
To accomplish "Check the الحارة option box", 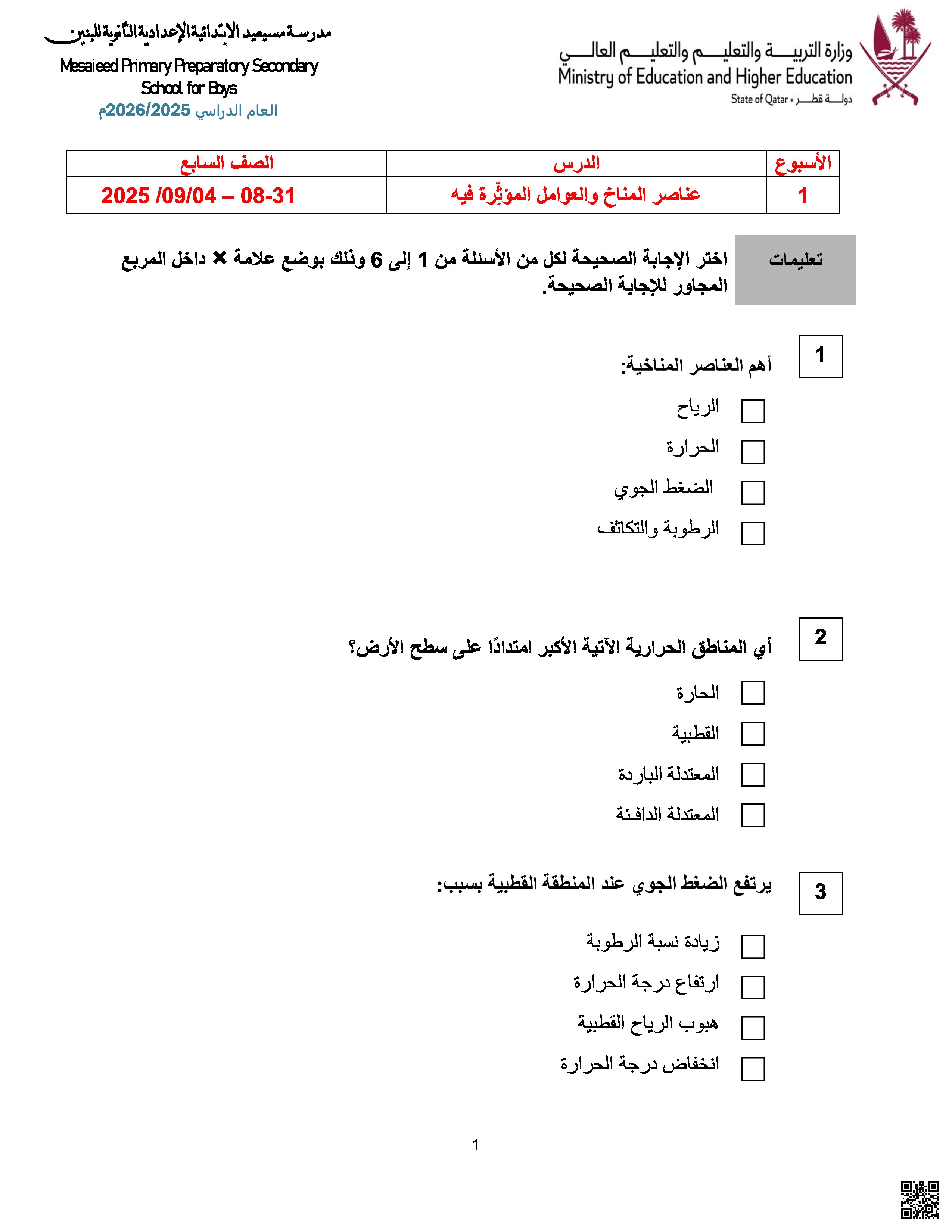I will [x=752, y=693].
